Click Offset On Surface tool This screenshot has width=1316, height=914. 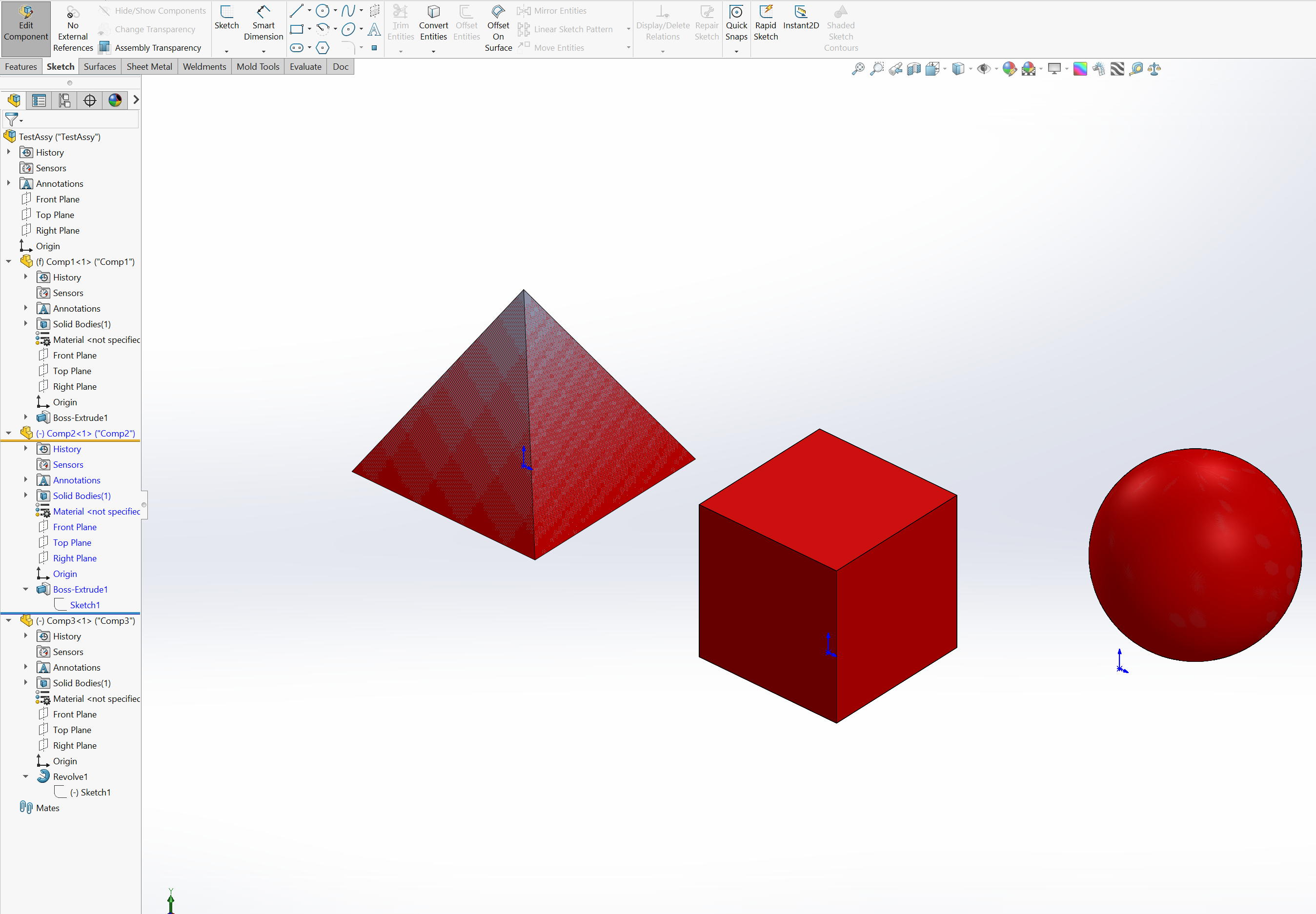point(498,29)
